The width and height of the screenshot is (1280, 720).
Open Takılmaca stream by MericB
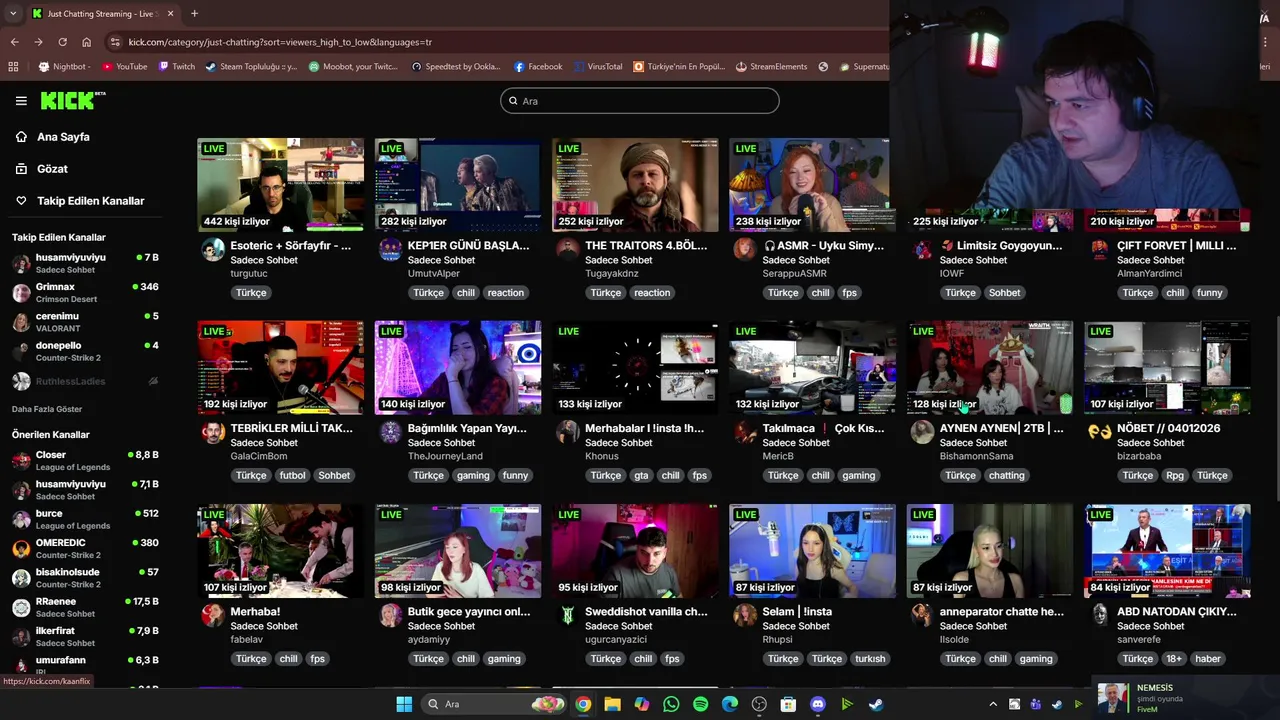tap(823, 428)
